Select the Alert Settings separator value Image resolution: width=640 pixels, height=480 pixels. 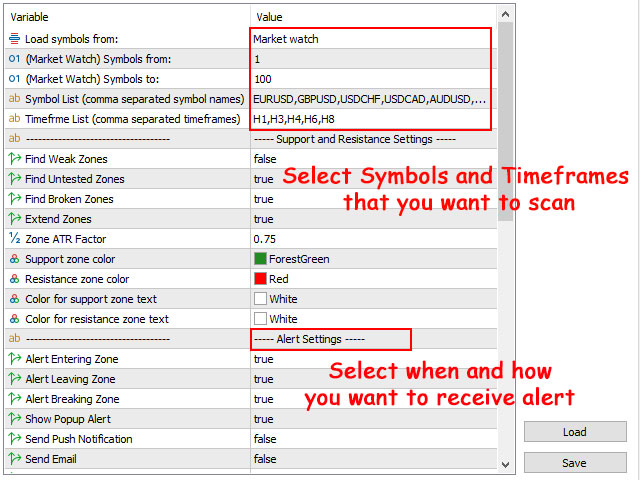pos(309,339)
